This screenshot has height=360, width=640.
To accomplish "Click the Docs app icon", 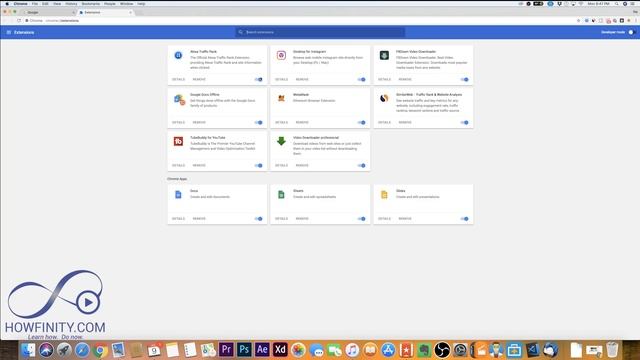I will [x=178, y=195].
